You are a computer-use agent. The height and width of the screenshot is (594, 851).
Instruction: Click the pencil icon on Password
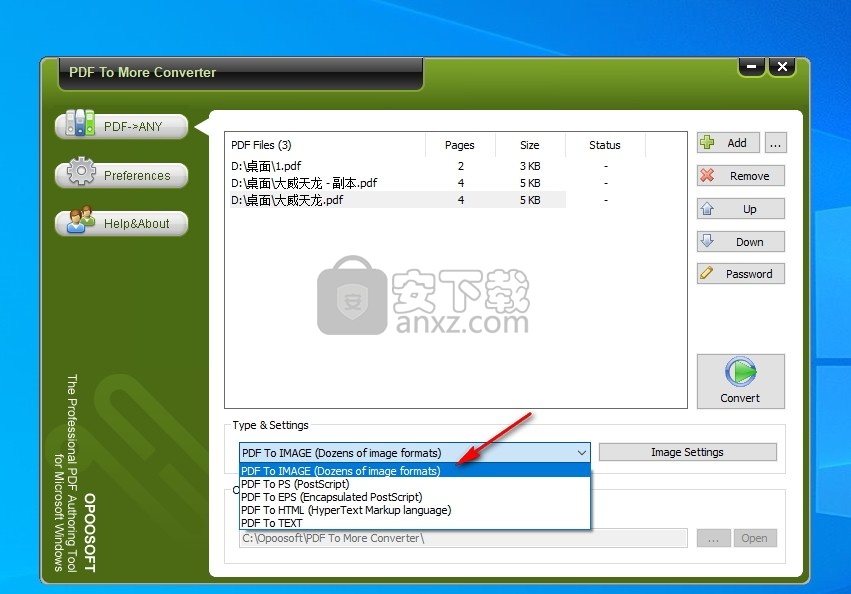(707, 273)
